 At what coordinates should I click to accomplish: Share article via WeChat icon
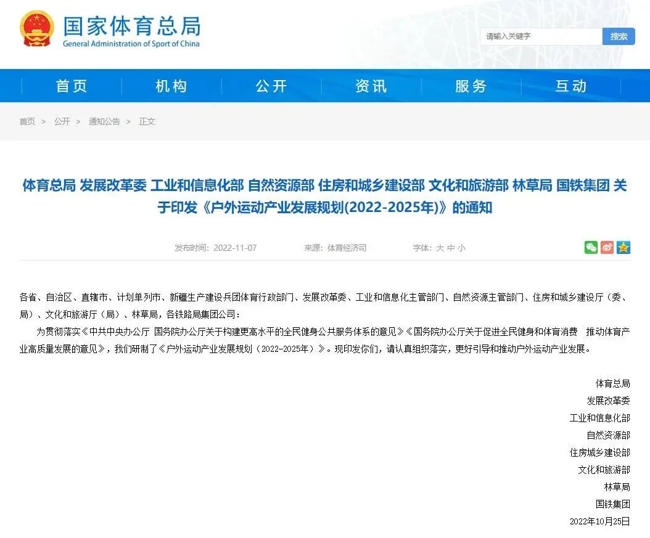591,247
